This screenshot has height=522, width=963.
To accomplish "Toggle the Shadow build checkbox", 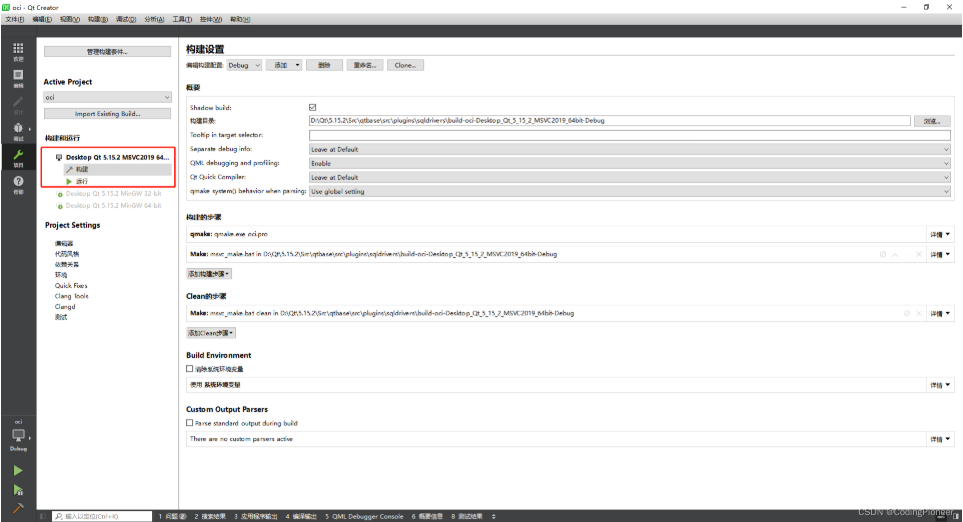I will tap(313, 107).
